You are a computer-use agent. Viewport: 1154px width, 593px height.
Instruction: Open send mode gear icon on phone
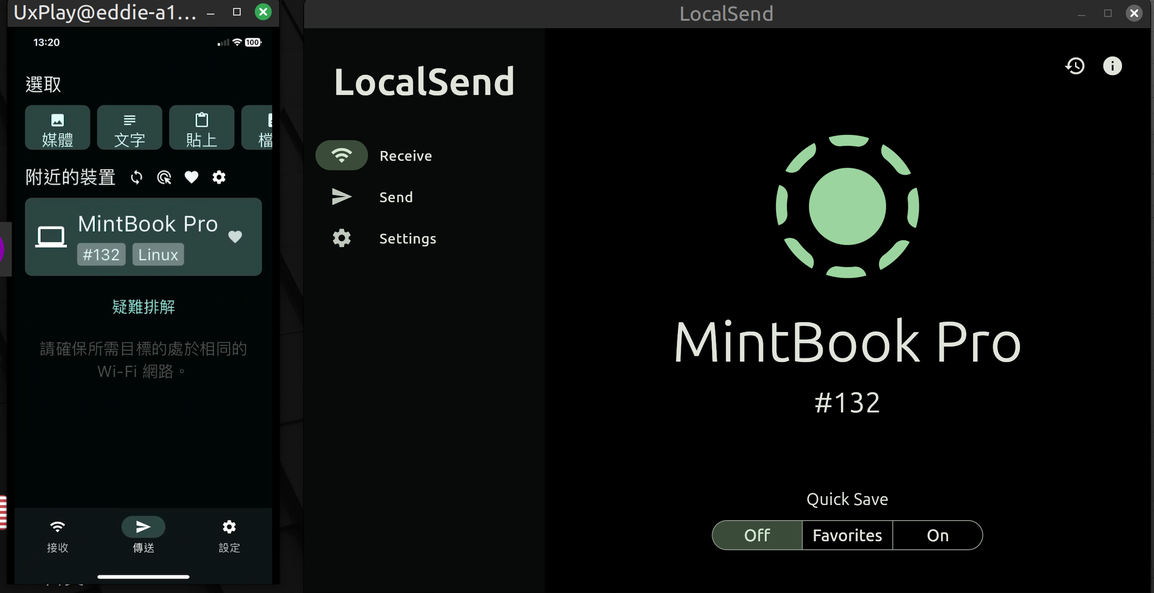point(219,177)
